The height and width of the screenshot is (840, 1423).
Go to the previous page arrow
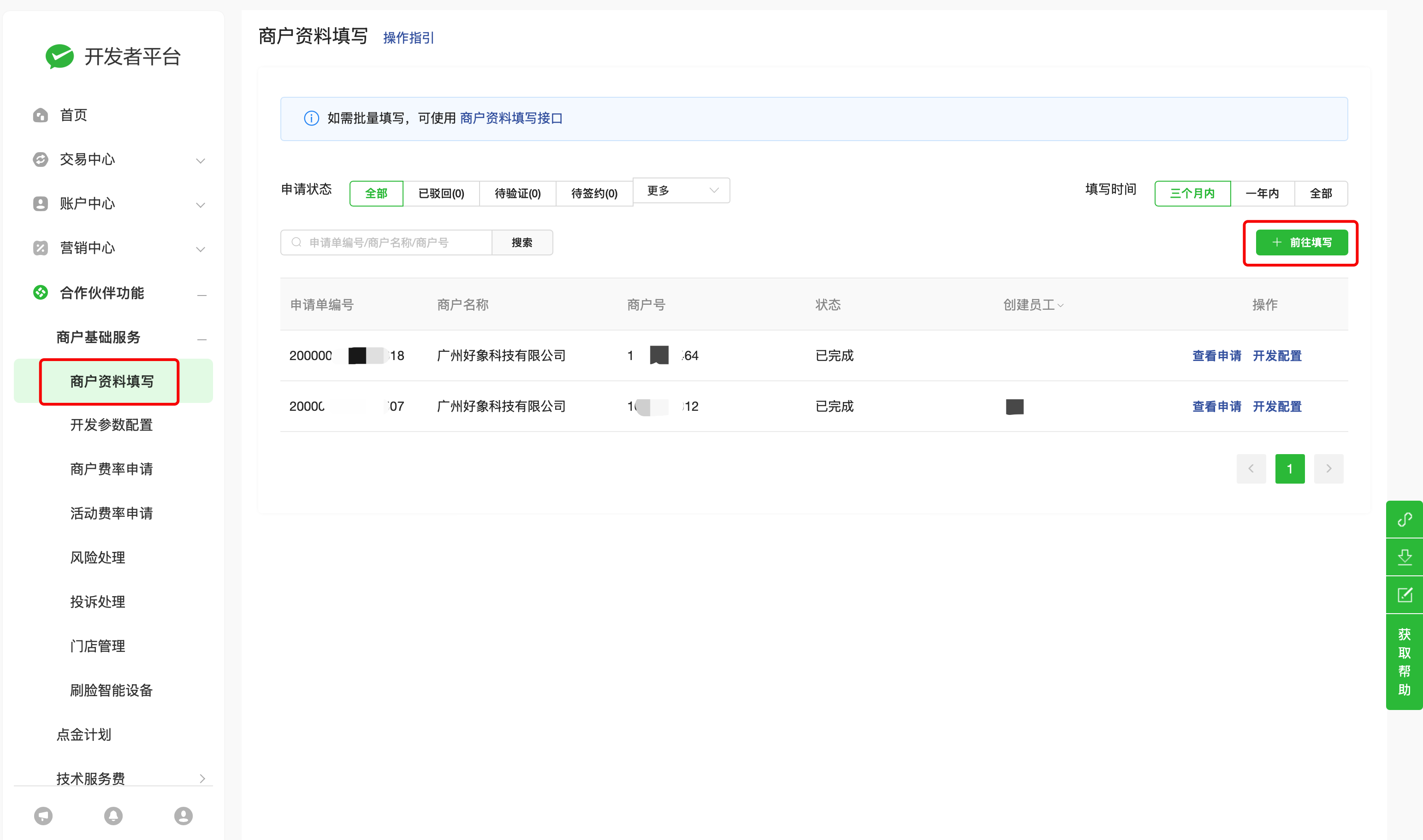(x=1251, y=469)
